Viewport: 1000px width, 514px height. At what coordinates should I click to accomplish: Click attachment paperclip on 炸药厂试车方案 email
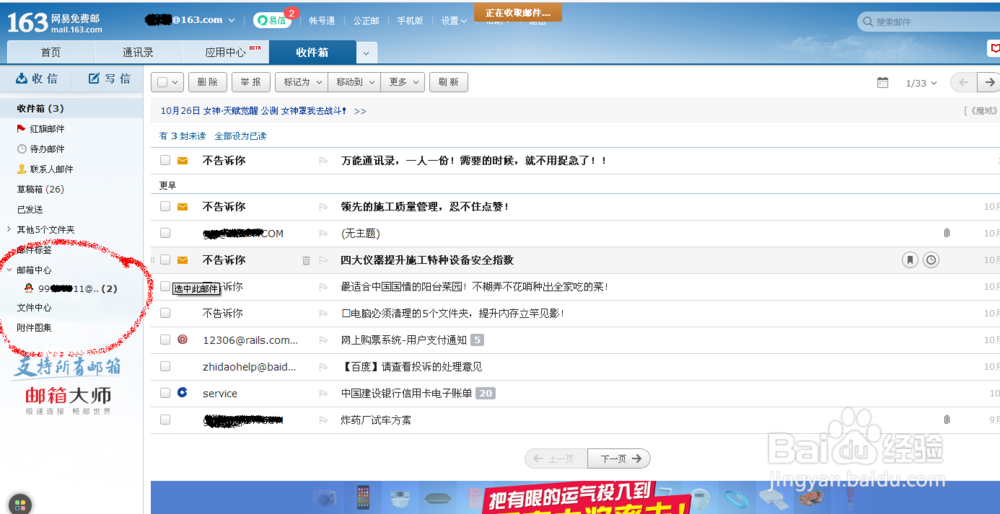click(x=946, y=420)
